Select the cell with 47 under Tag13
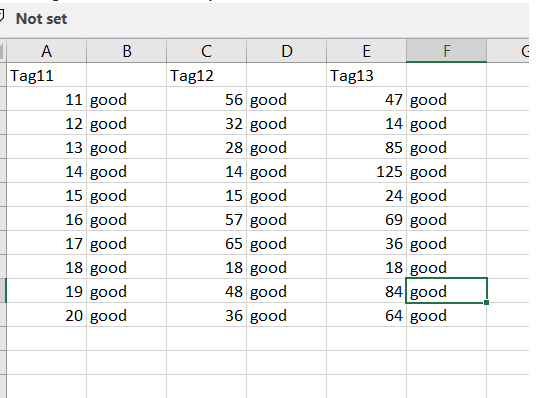 tap(366, 99)
